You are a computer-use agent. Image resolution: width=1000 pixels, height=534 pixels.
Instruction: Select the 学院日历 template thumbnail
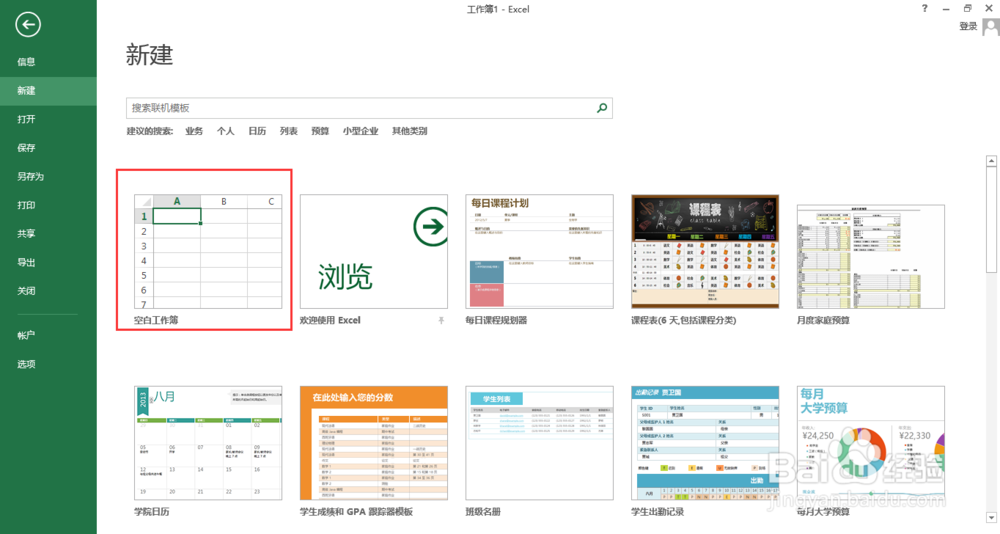pyautogui.click(x=208, y=443)
